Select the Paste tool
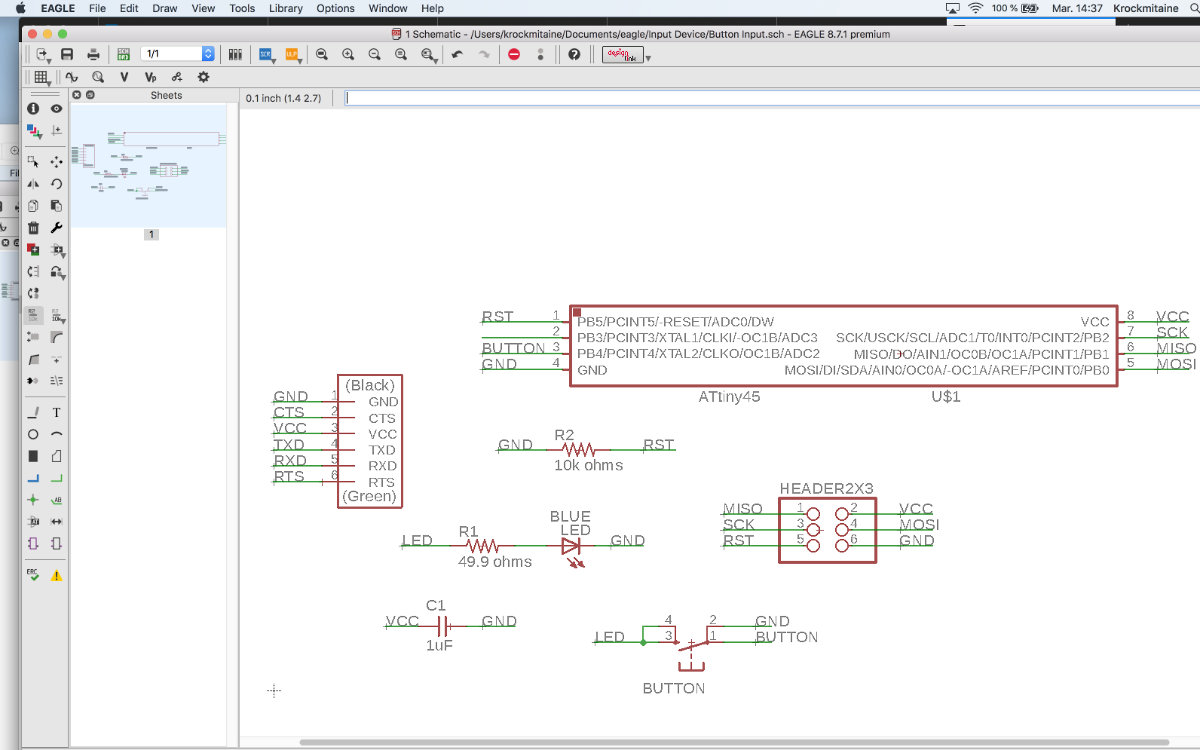The image size is (1200, 750). 57,205
